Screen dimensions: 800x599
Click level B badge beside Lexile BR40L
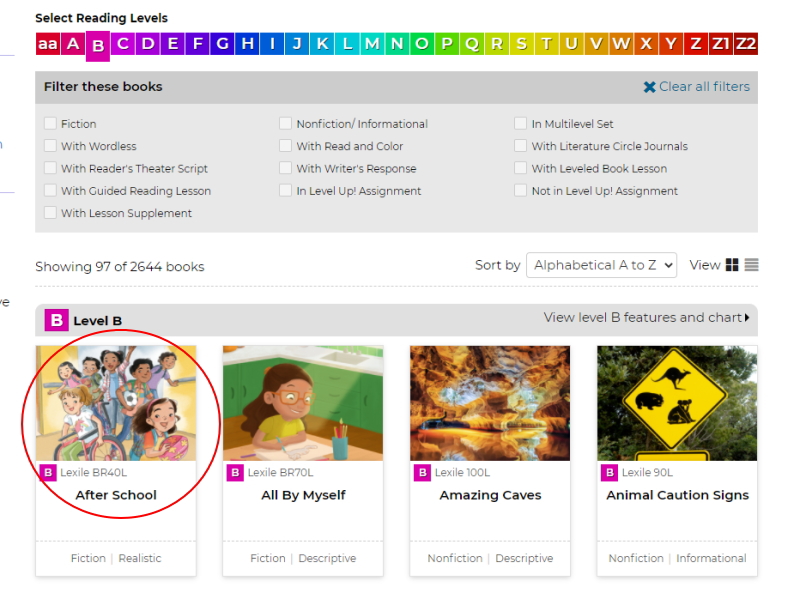coord(48,472)
